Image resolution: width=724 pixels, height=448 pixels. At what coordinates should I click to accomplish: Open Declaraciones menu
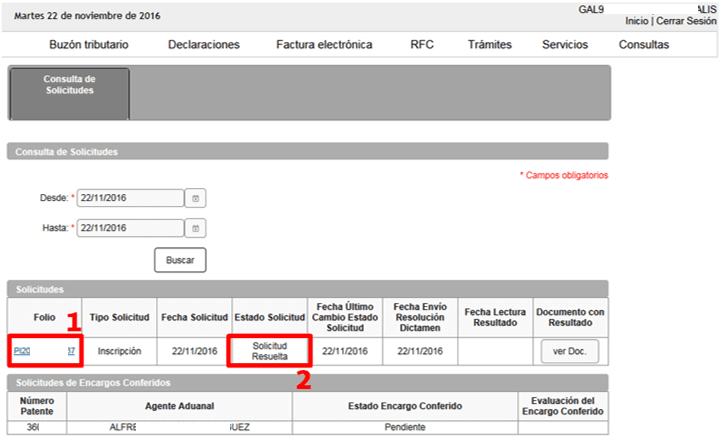[204, 45]
